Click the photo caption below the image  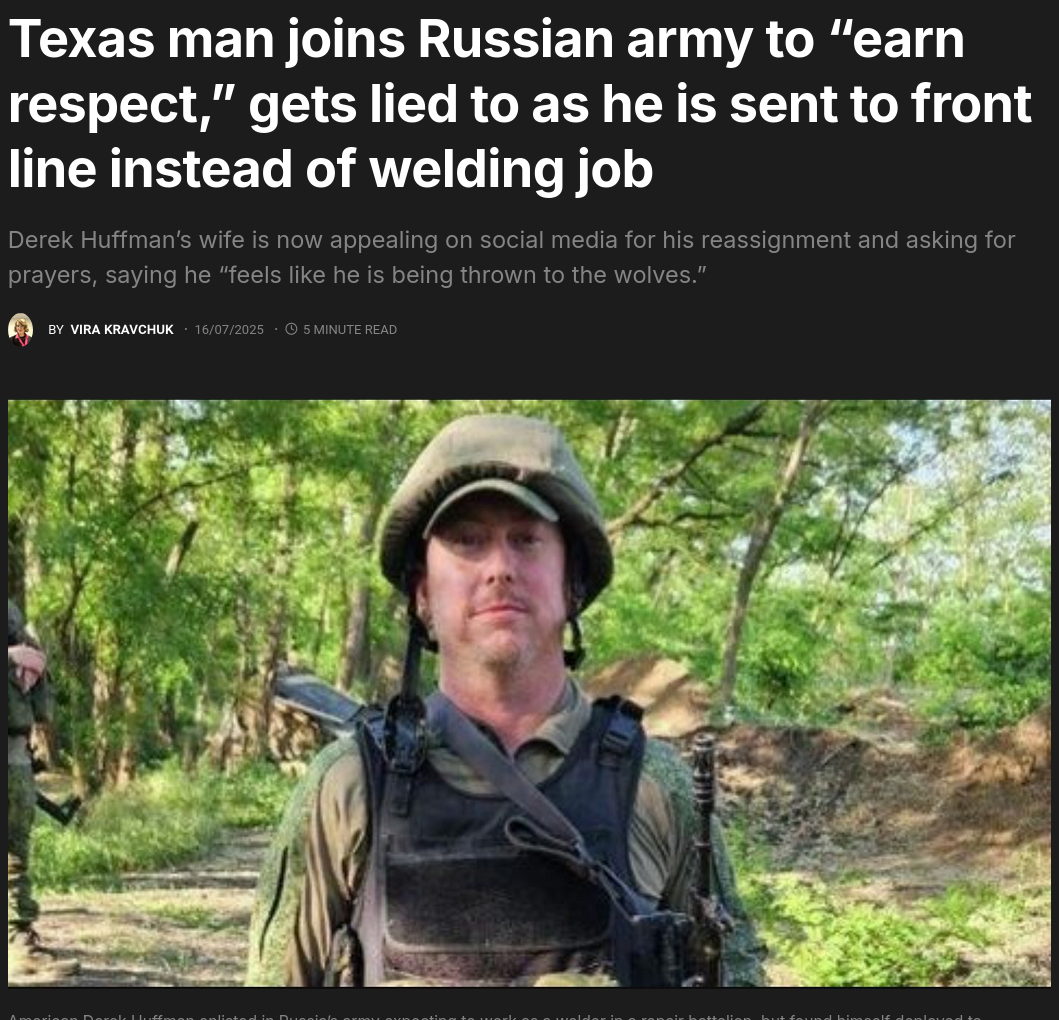point(494,1015)
